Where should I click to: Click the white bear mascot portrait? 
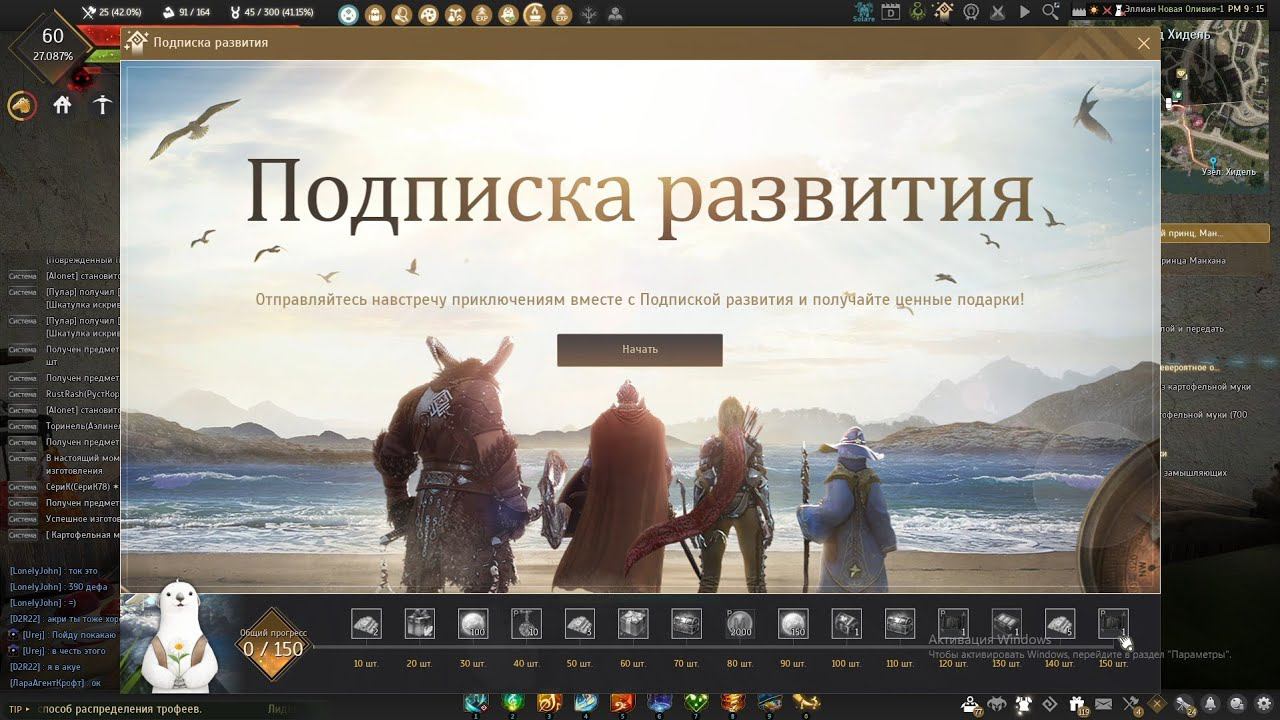coord(180,640)
